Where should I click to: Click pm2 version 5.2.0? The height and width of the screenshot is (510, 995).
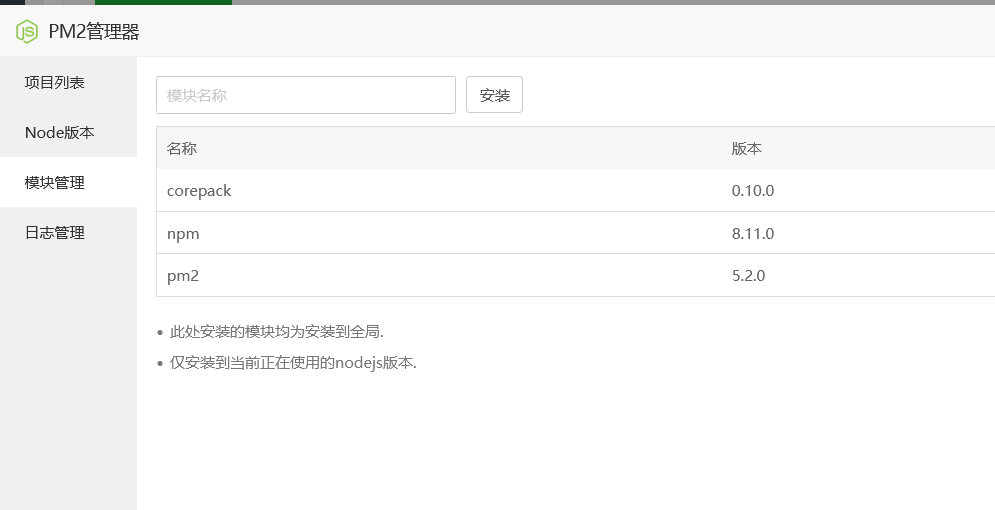coord(748,275)
